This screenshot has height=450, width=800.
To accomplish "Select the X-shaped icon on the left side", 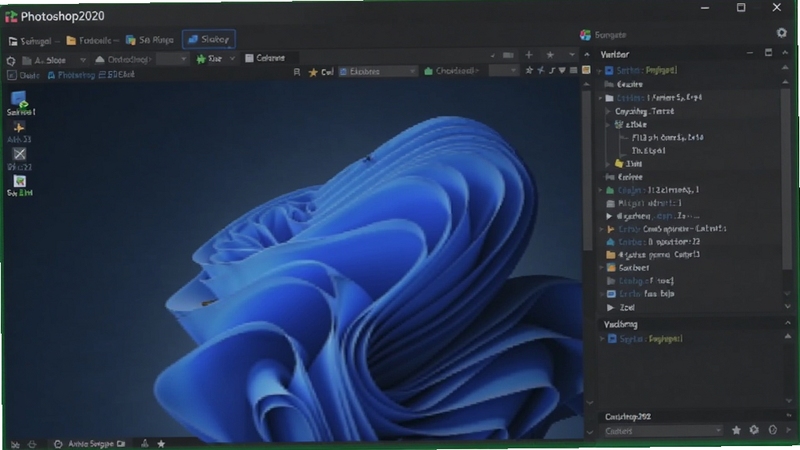I will click(x=19, y=154).
